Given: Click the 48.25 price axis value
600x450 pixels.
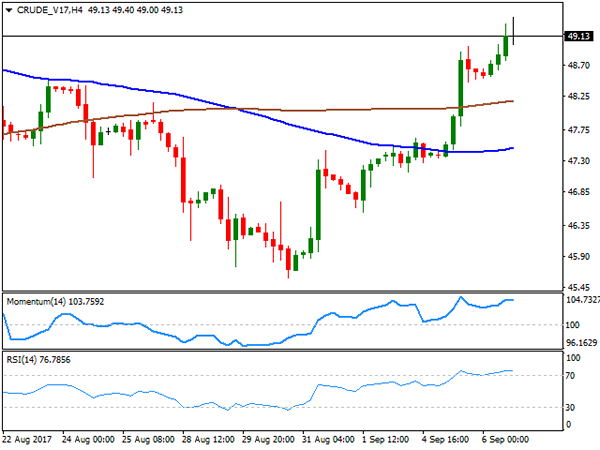Looking at the screenshot, I should point(579,96).
